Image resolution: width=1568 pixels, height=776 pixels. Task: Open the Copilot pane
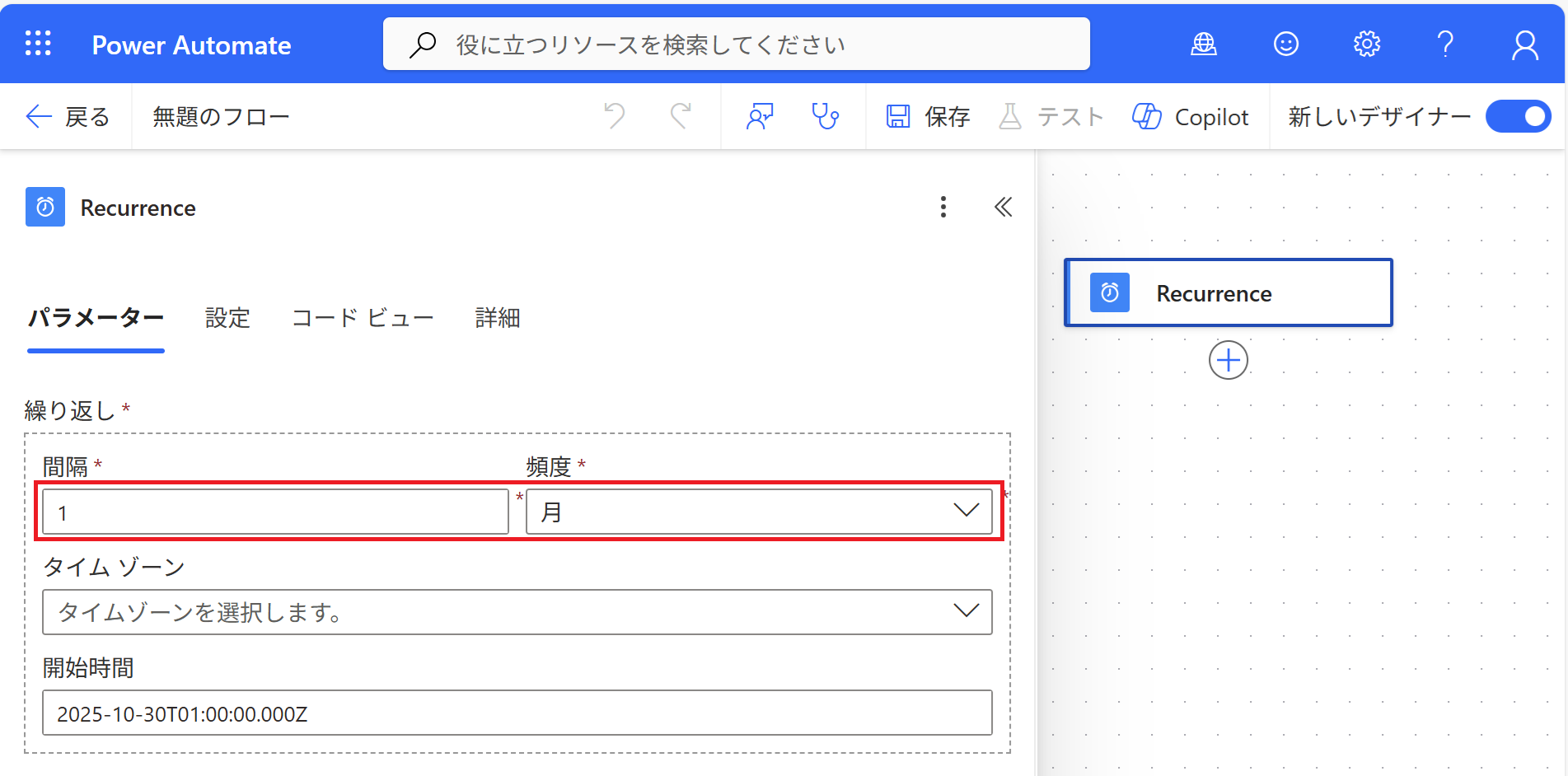tap(1191, 117)
